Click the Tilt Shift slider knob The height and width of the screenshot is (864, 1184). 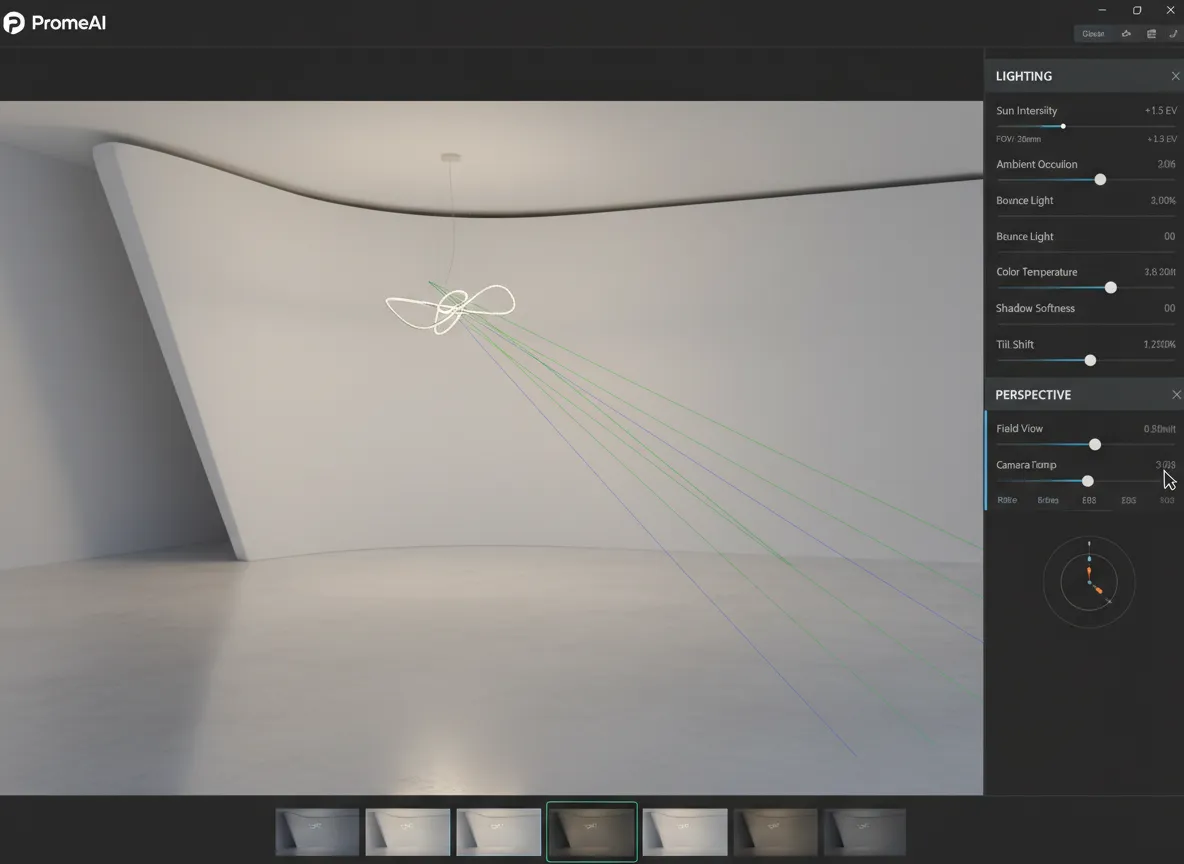click(1090, 360)
